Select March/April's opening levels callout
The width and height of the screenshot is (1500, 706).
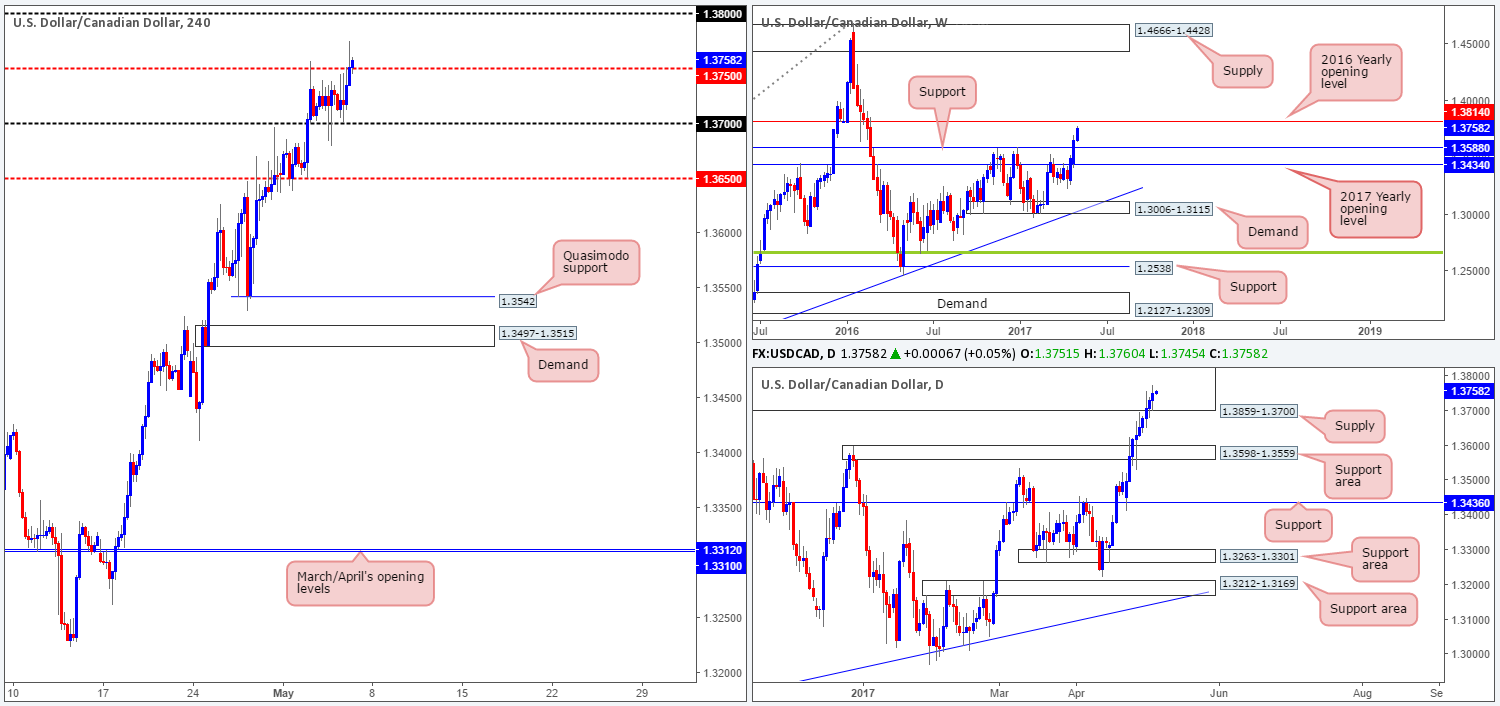pyautogui.click(x=360, y=584)
